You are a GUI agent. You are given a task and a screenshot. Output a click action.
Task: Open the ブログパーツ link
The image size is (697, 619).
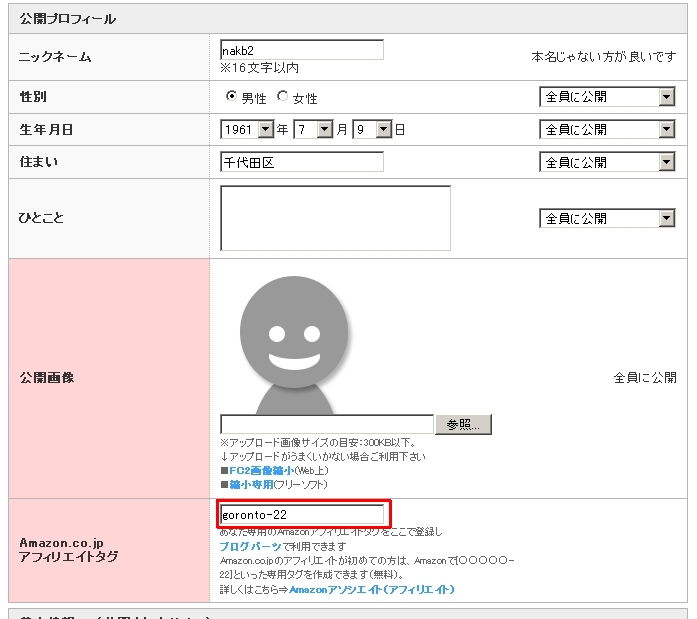click(x=251, y=546)
